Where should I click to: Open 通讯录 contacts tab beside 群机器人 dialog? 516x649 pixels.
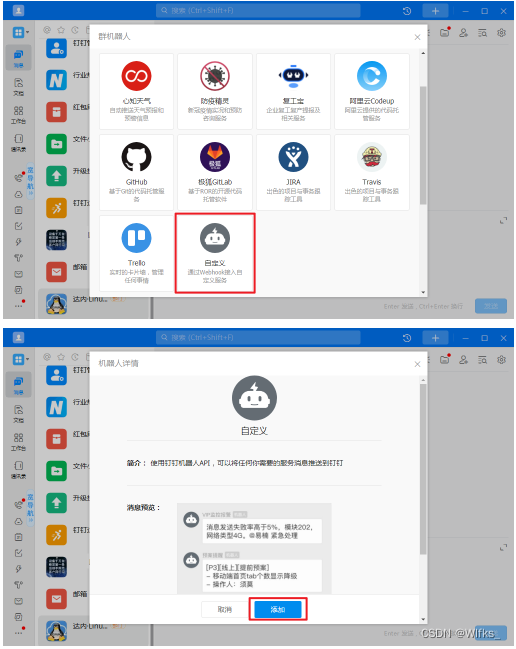(x=18, y=143)
